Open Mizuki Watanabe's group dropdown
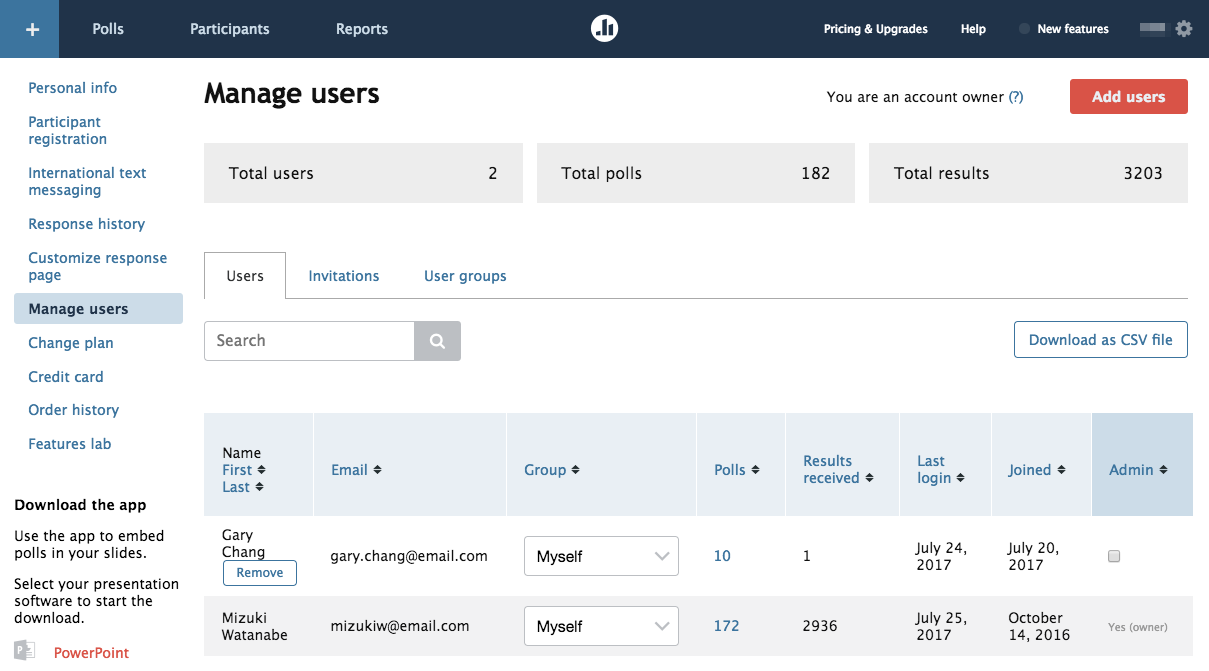The width and height of the screenshot is (1209, 671). (x=601, y=626)
